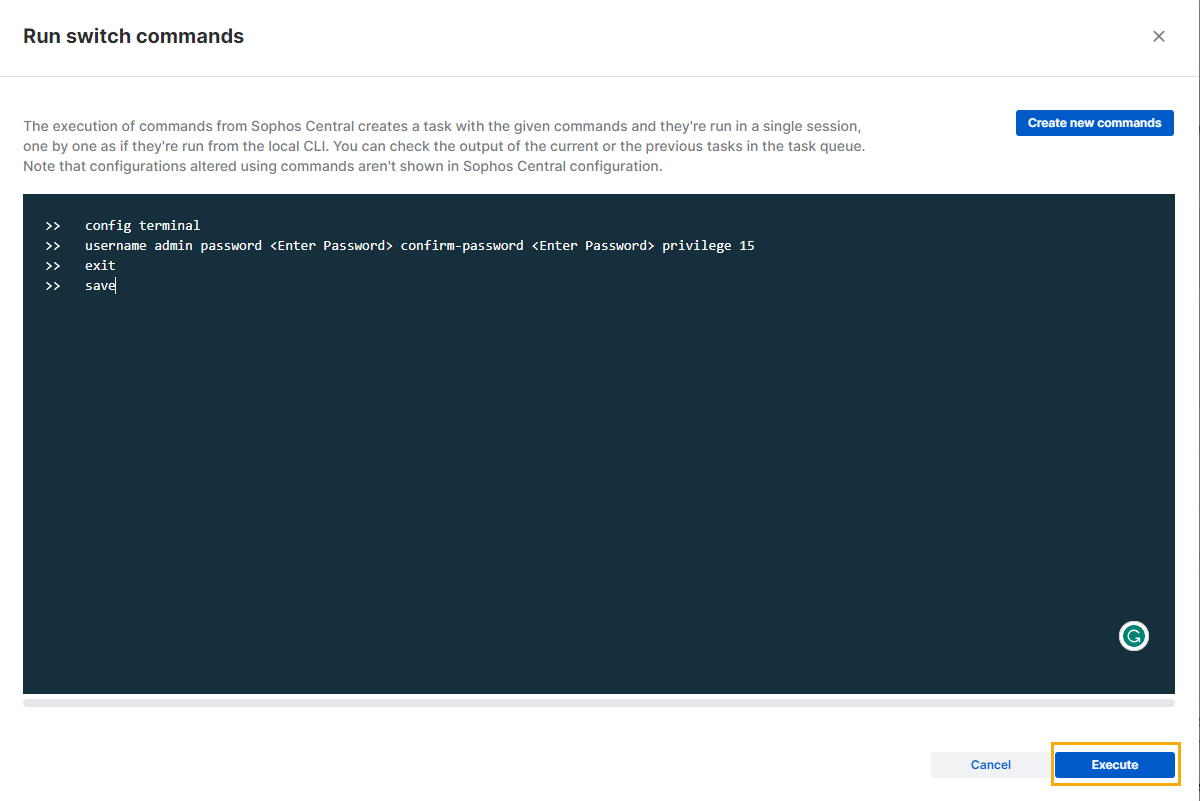Place cursor on the "config terminal" line
1200x801 pixels.
coord(142,226)
